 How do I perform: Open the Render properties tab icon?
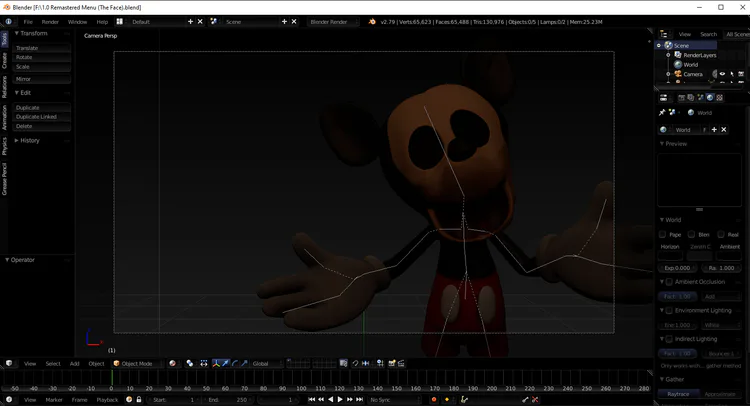click(682, 98)
